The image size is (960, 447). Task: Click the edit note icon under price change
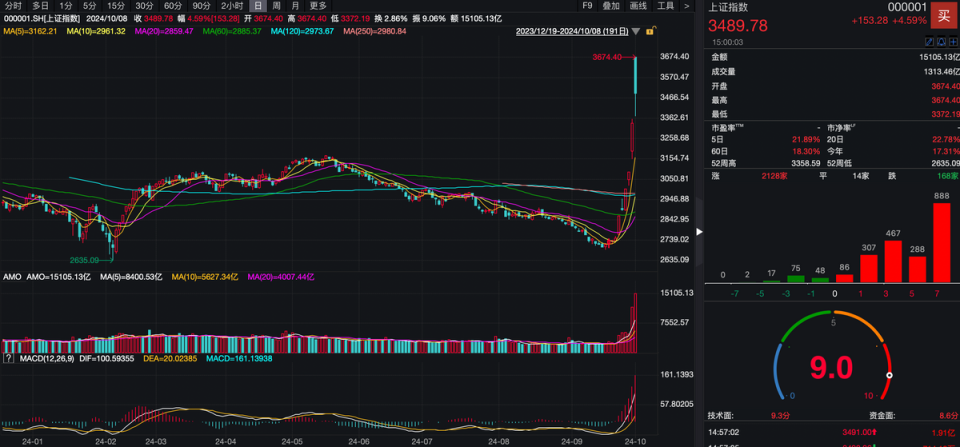tap(927, 43)
